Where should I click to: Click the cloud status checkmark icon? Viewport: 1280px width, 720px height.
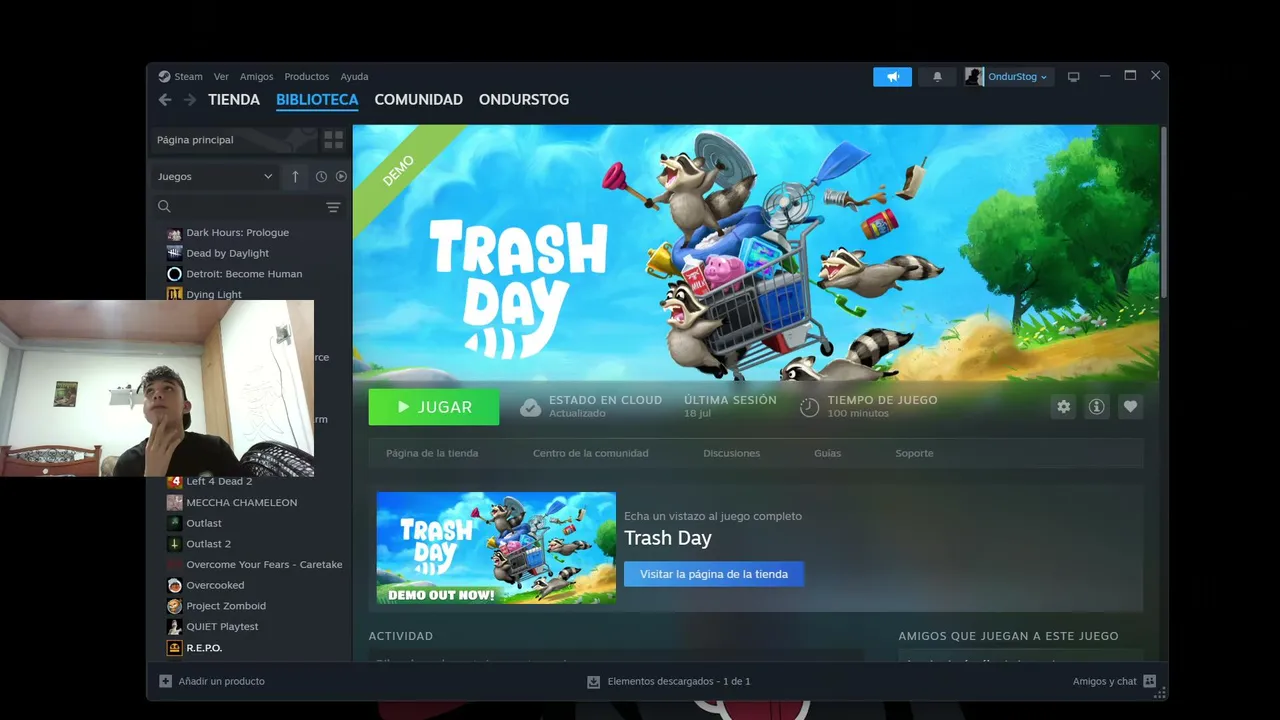531,407
